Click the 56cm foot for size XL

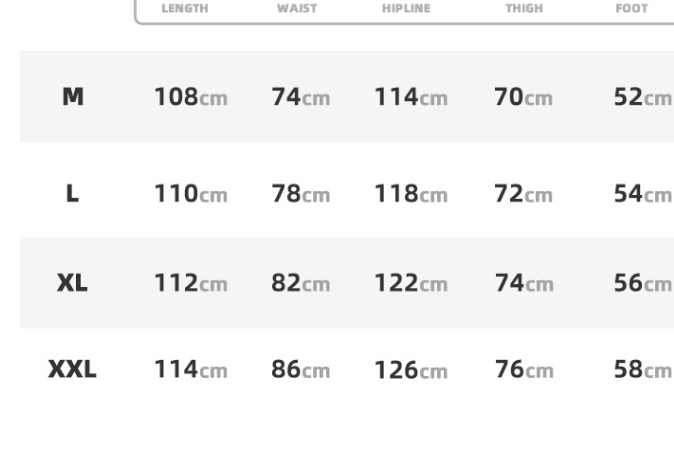click(x=642, y=283)
